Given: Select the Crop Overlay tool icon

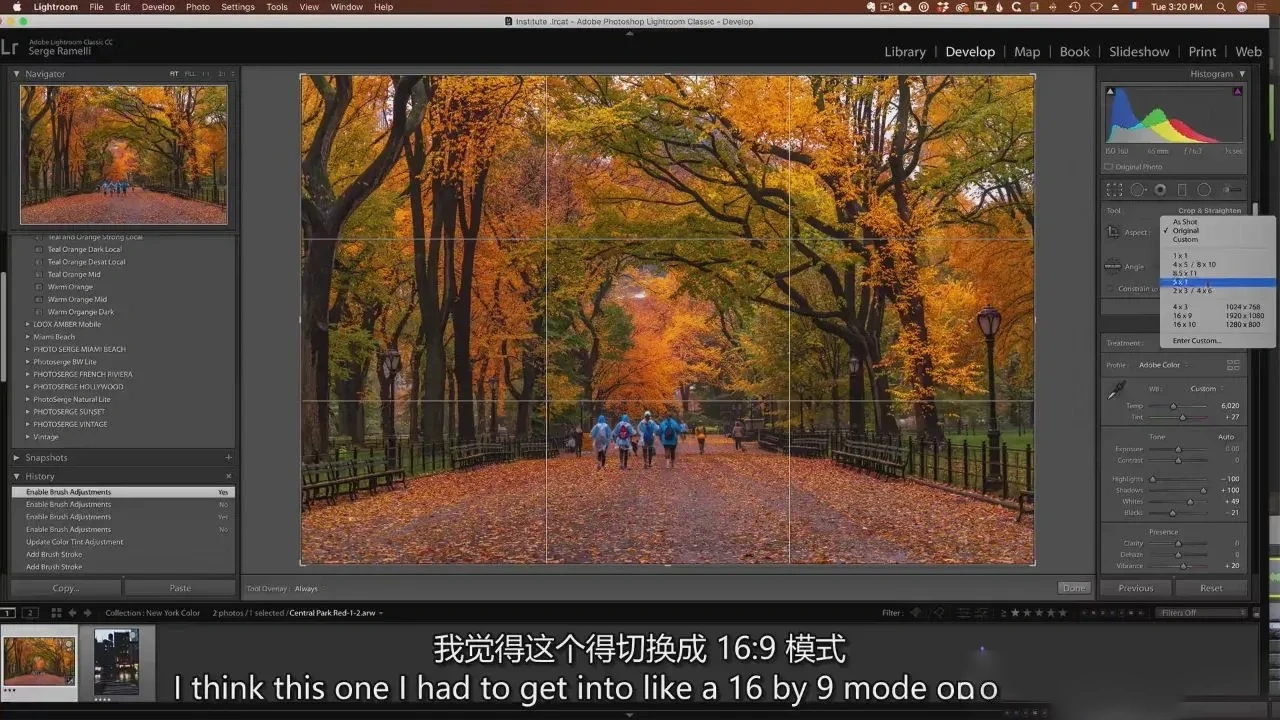Looking at the screenshot, I should click(1114, 190).
